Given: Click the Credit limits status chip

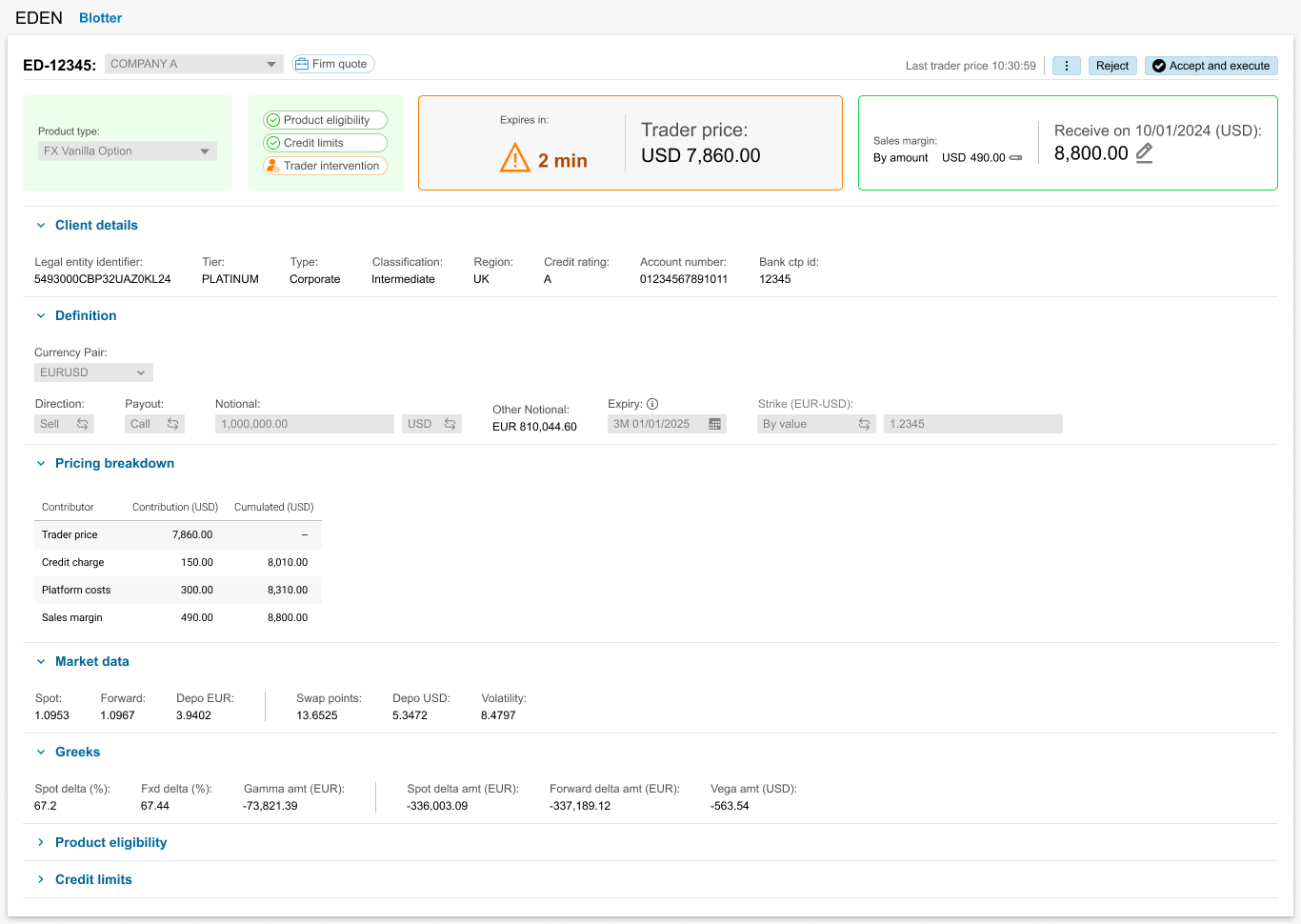Looking at the screenshot, I should [x=325, y=143].
